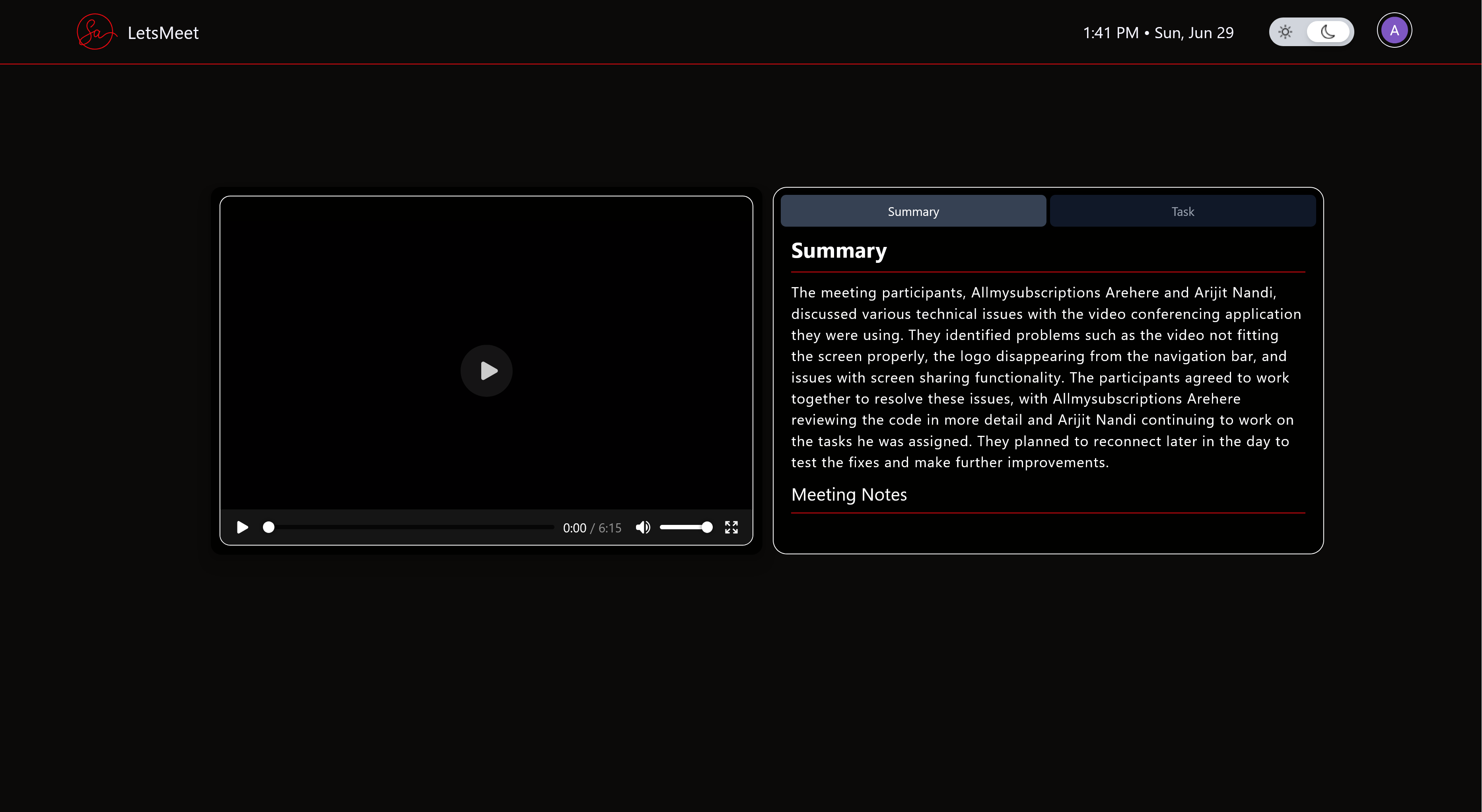Switch to light mode sun icon

pos(1285,32)
